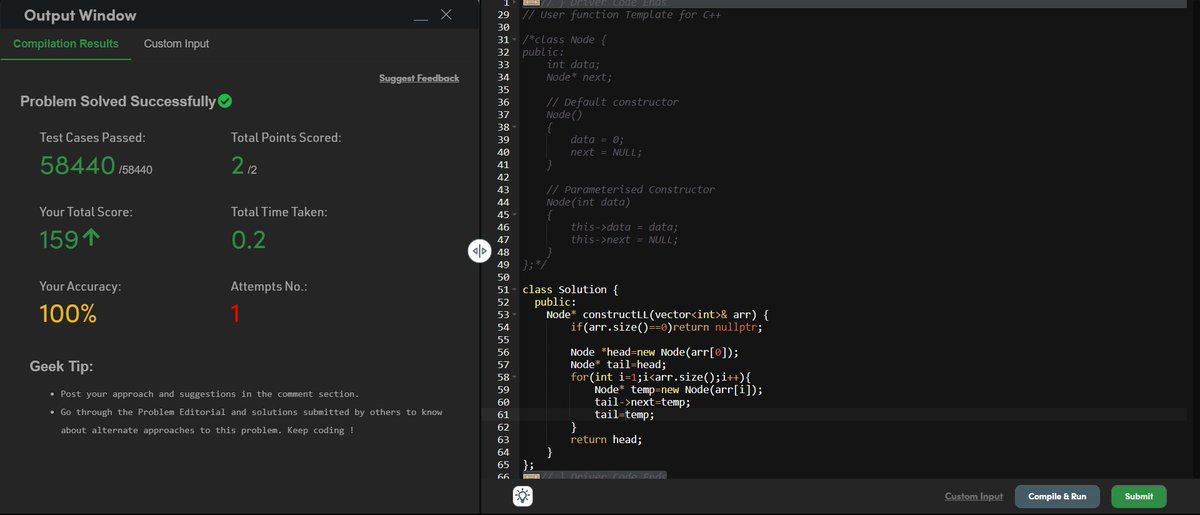The width and height of the screenshot is (1200, 515).
Task: Click the 'if(arr.size()==0)return nullptr;' line
Action: (x=667, y=327)
